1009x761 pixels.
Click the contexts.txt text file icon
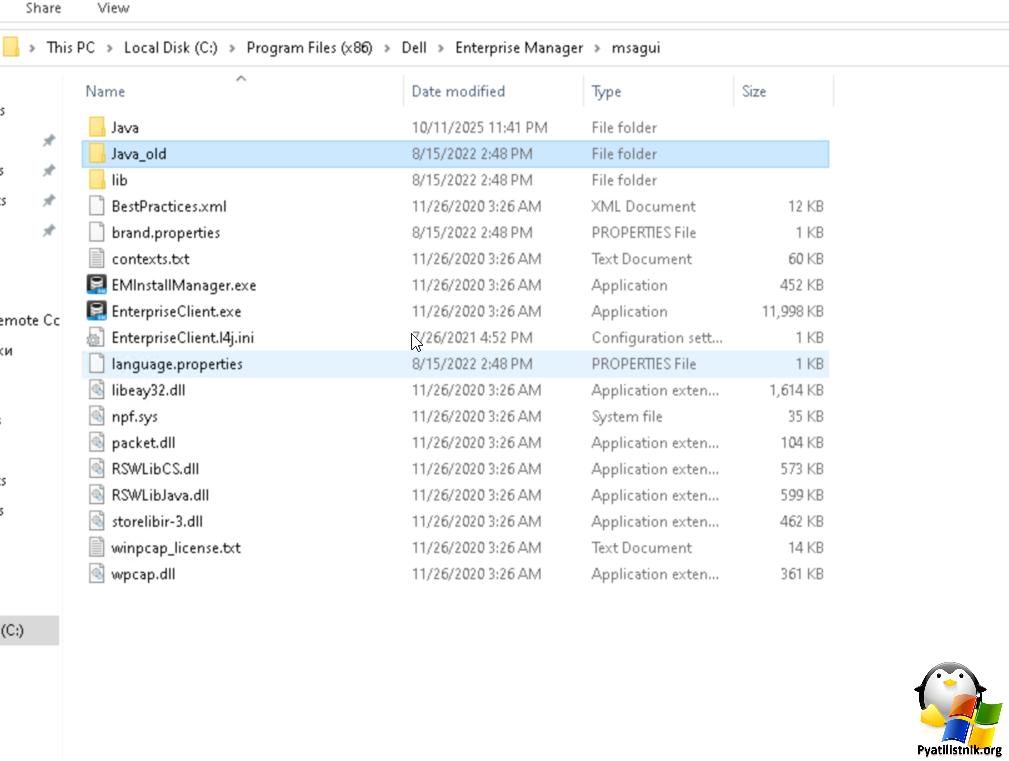96,259
